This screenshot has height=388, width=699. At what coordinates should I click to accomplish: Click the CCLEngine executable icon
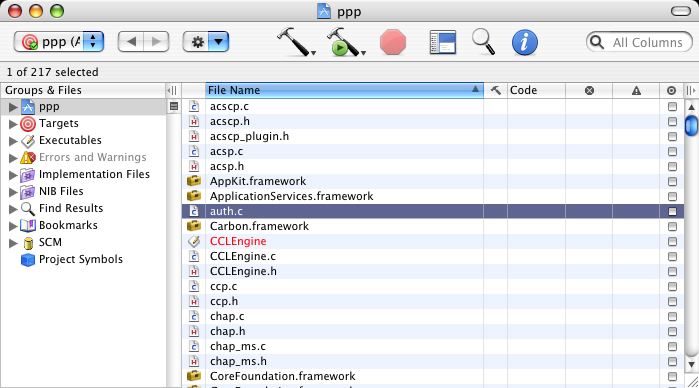point(194,241)
